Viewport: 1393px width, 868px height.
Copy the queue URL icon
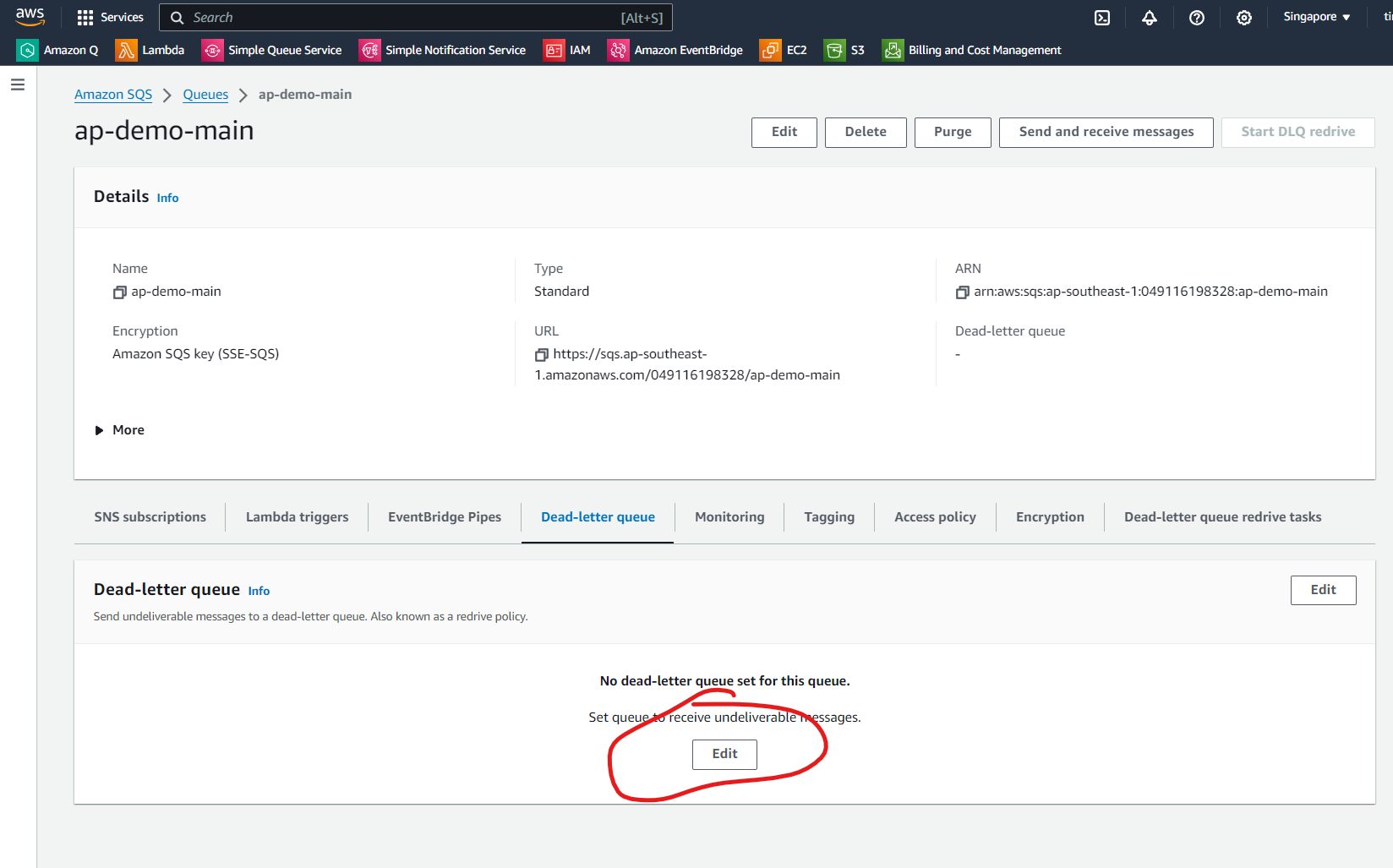[541, 355]
